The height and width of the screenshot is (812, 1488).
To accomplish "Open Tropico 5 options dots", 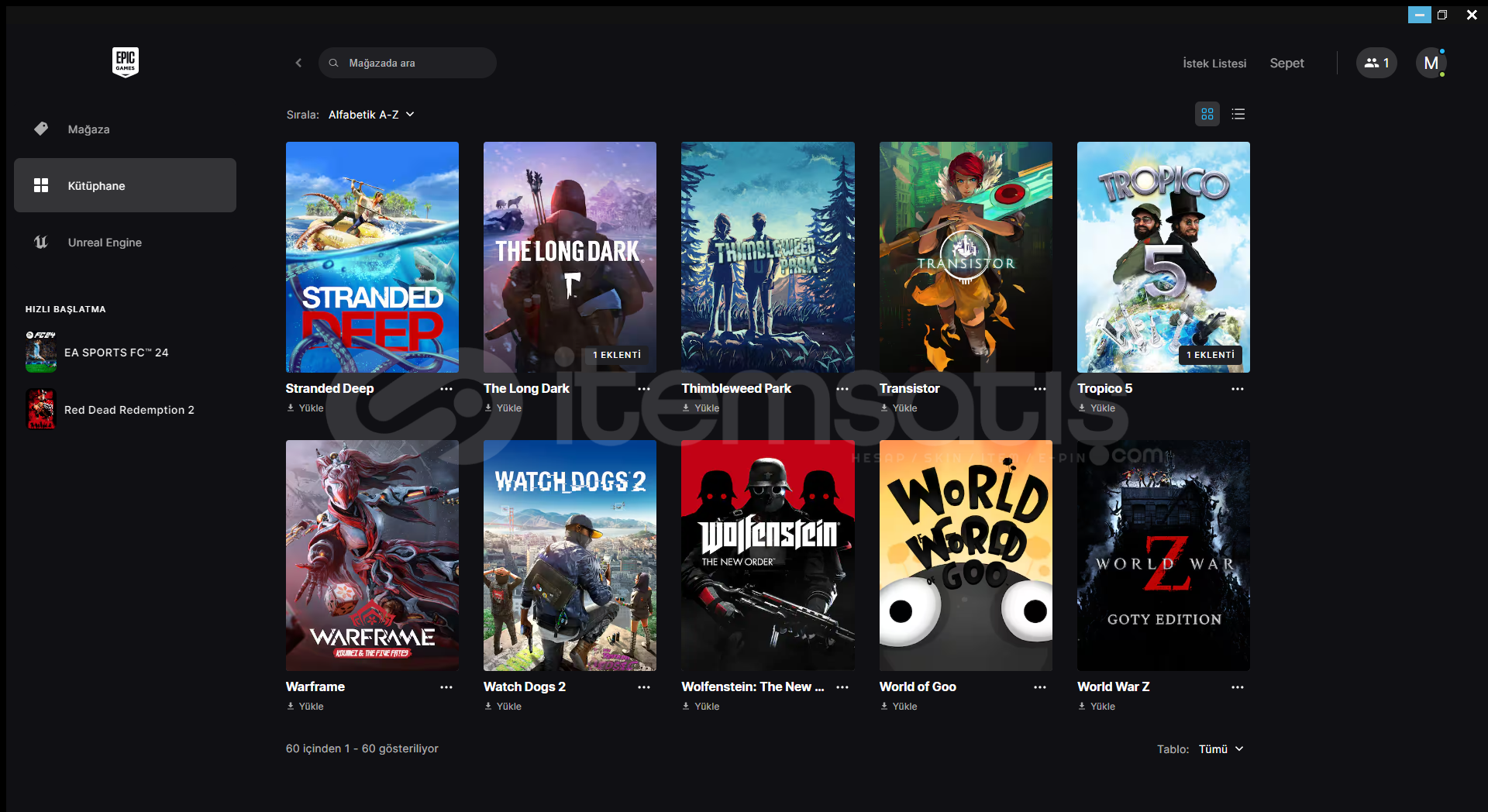I will [x=1238, y=389].
